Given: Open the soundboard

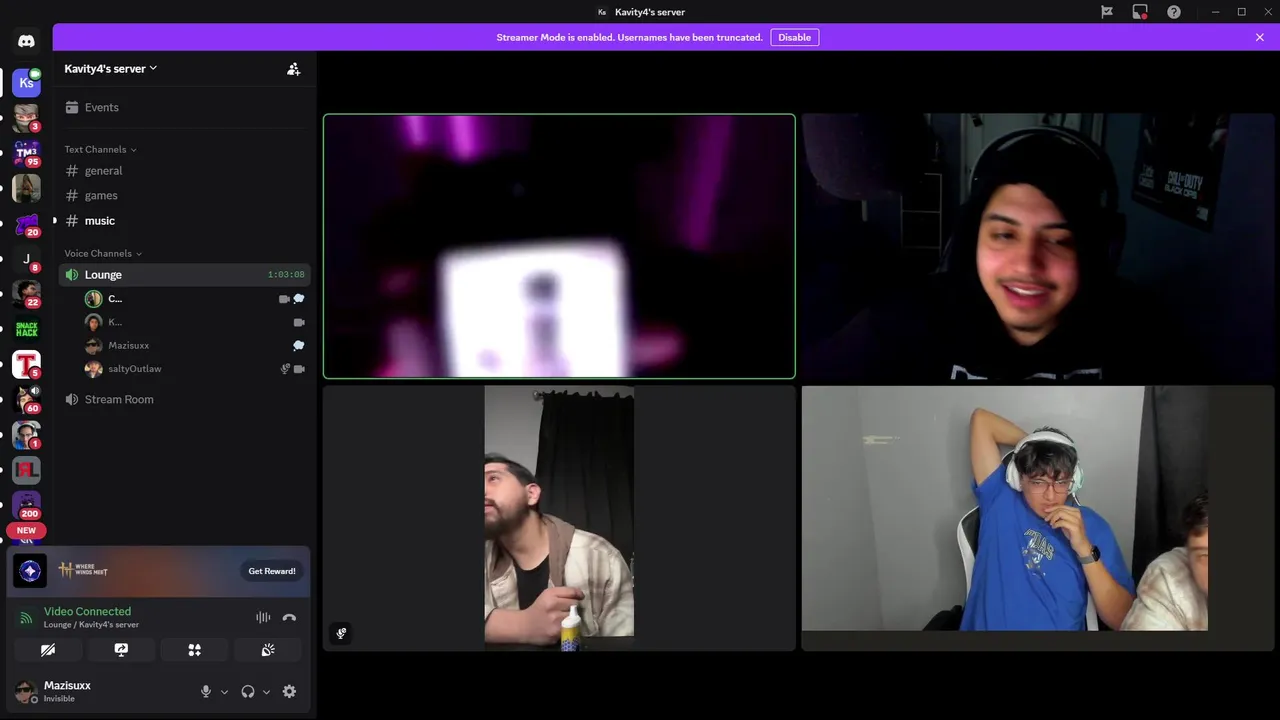Looking at the screenshot, I should [268, 650].
